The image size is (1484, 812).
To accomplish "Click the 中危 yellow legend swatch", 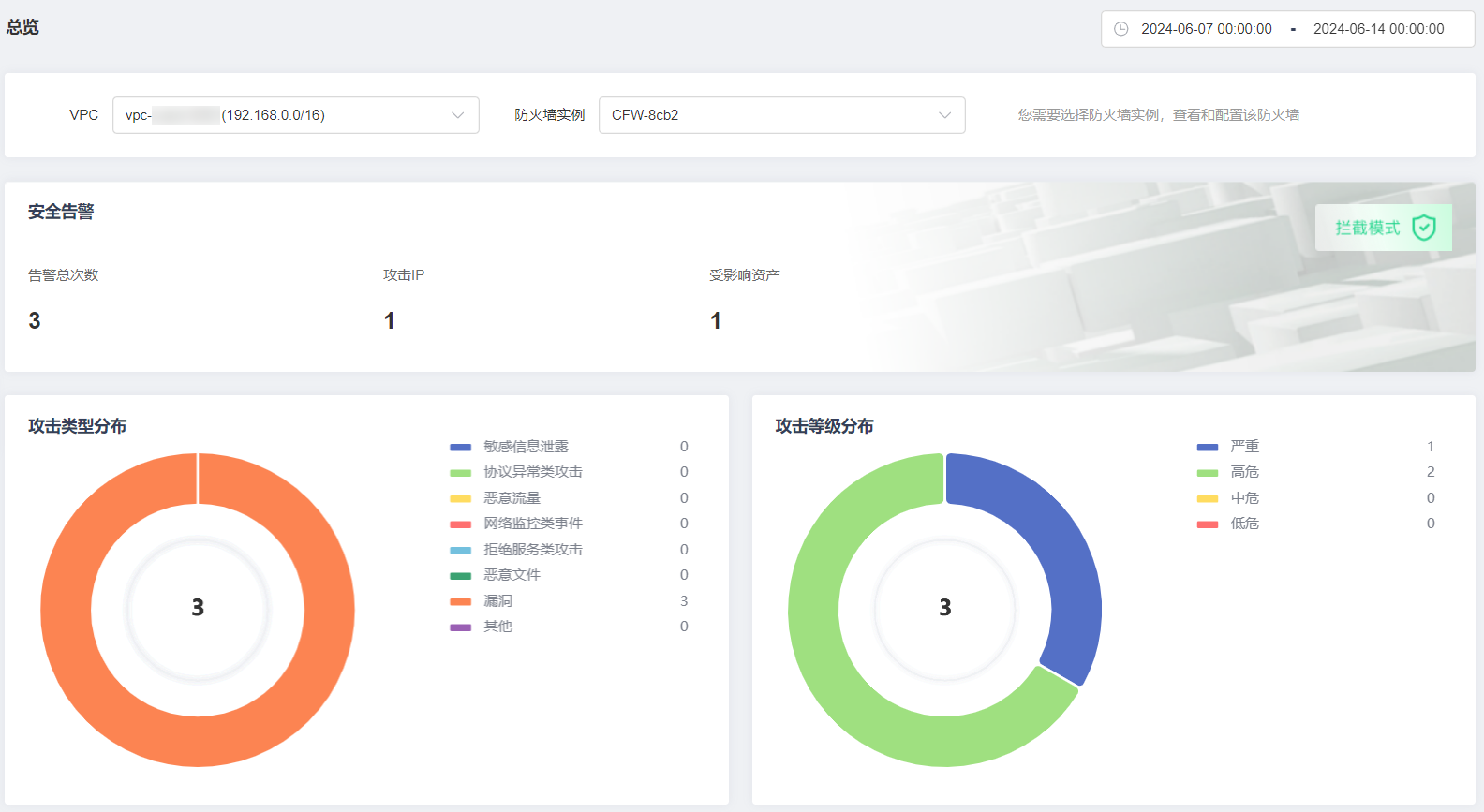I will coord(1208,499).
